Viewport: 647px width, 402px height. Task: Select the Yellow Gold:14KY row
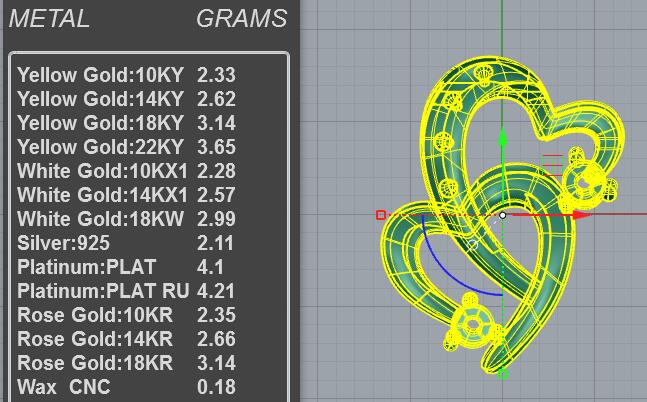click(126, 99)
